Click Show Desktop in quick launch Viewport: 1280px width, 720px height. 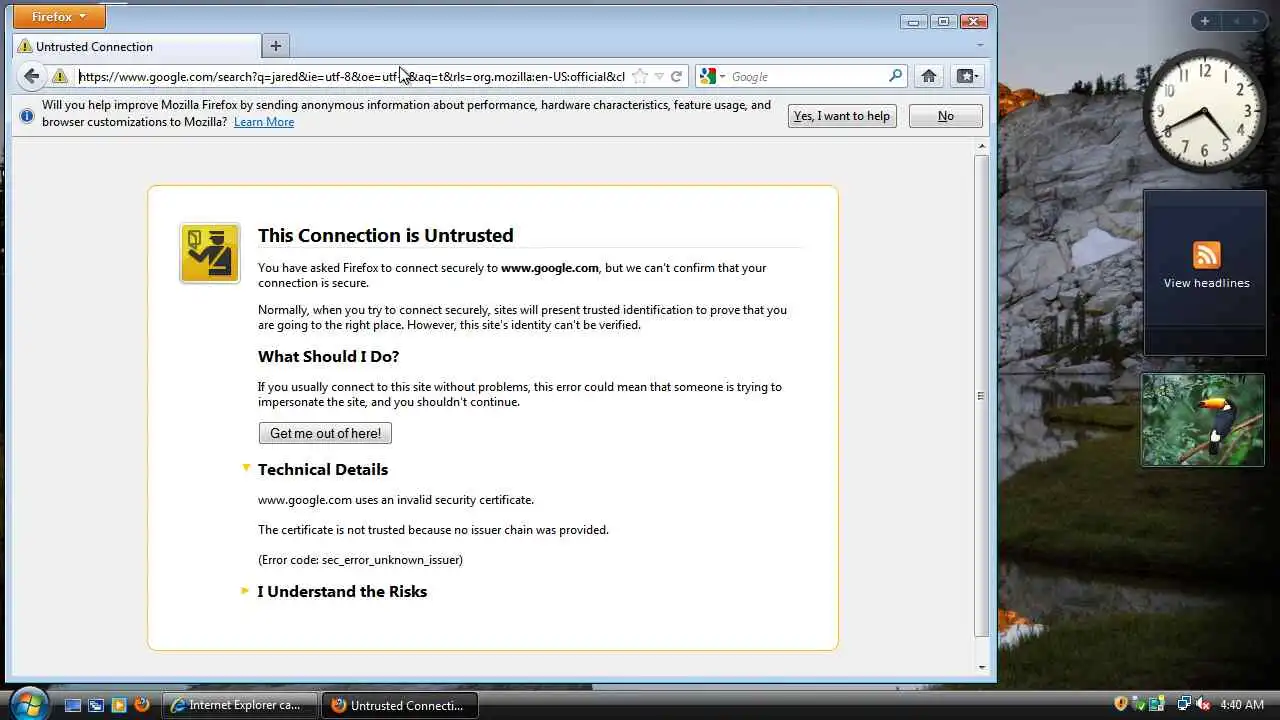[73, 705]
